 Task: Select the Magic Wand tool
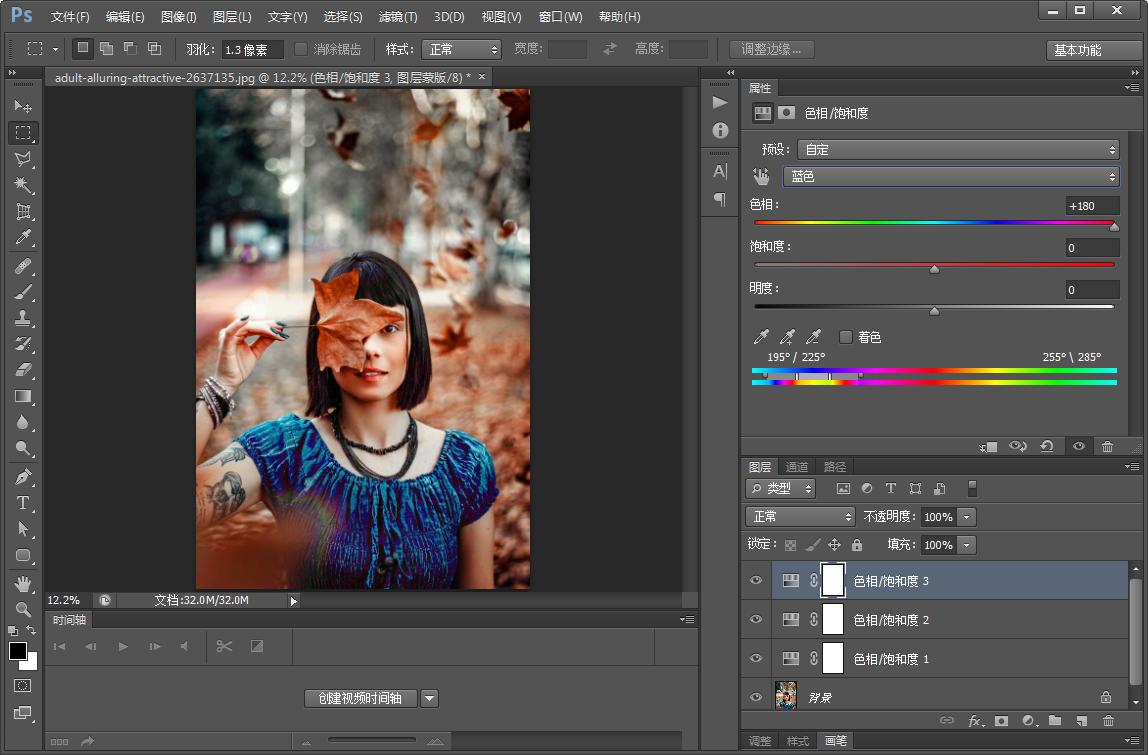pos(23,185)
